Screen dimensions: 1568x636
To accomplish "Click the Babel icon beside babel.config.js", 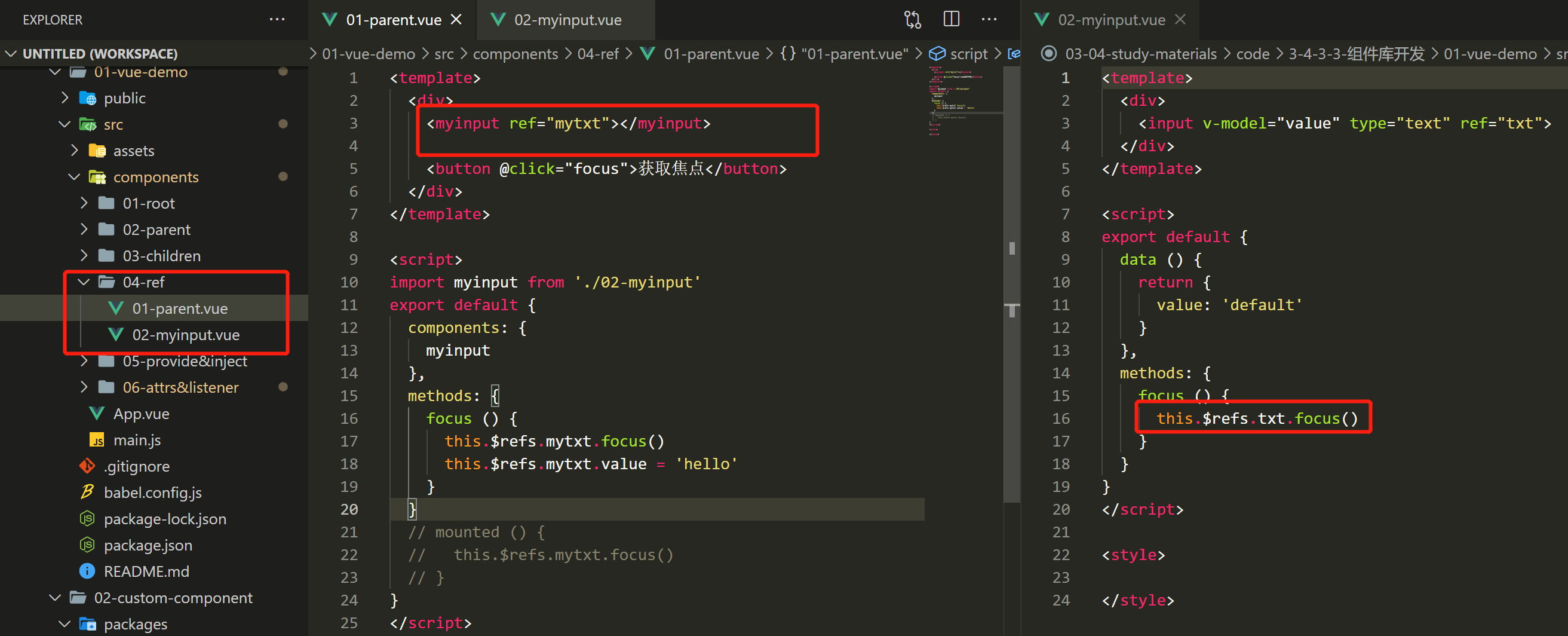I will pos(87,492).
